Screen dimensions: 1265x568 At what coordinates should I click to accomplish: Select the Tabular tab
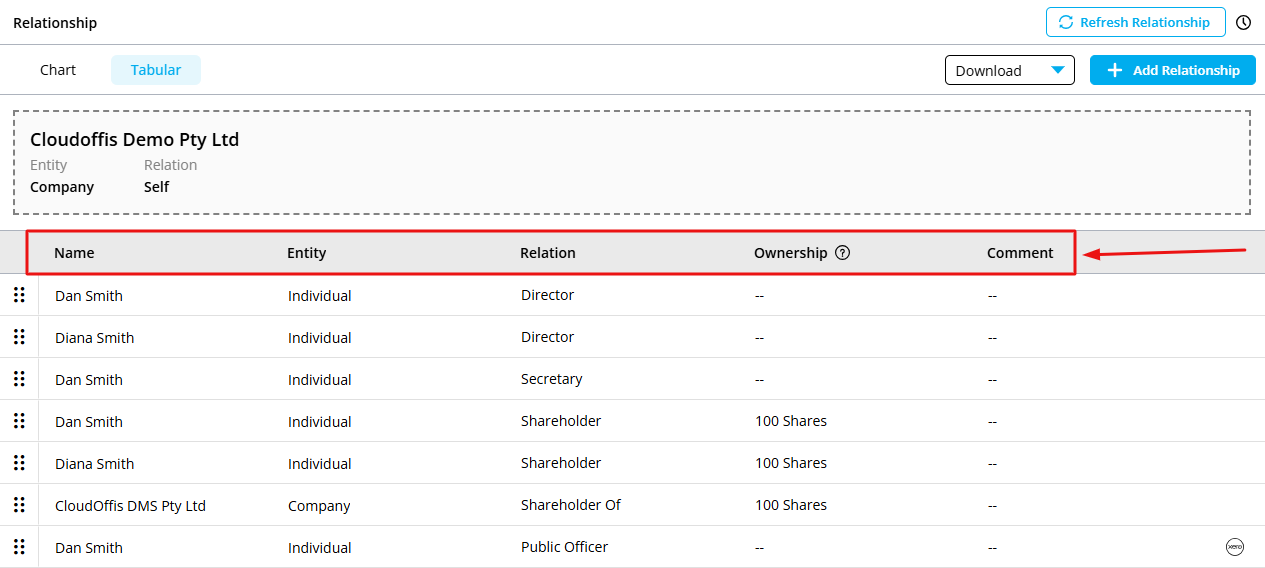click(156, 70)
